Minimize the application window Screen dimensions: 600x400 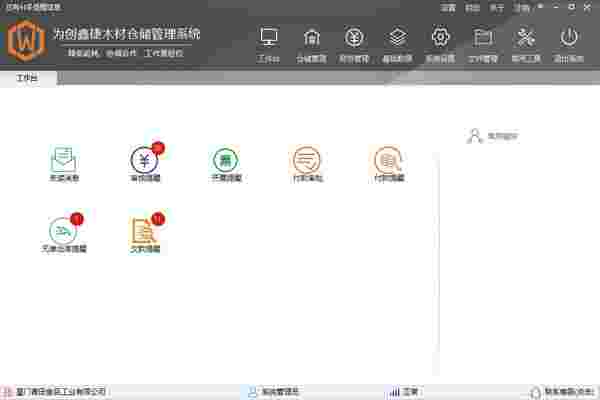coord(556,7)
